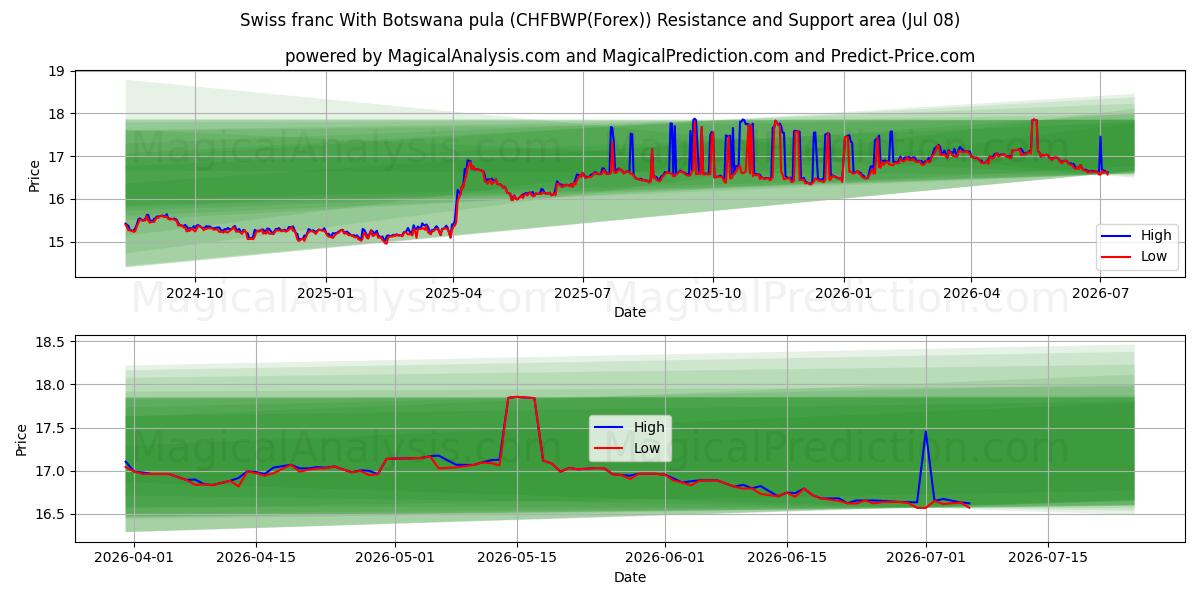Image resolution: width=1200 pixels, height=600 pixels.
Task: Click the '17' price tick on top chart
Action: 56,157
